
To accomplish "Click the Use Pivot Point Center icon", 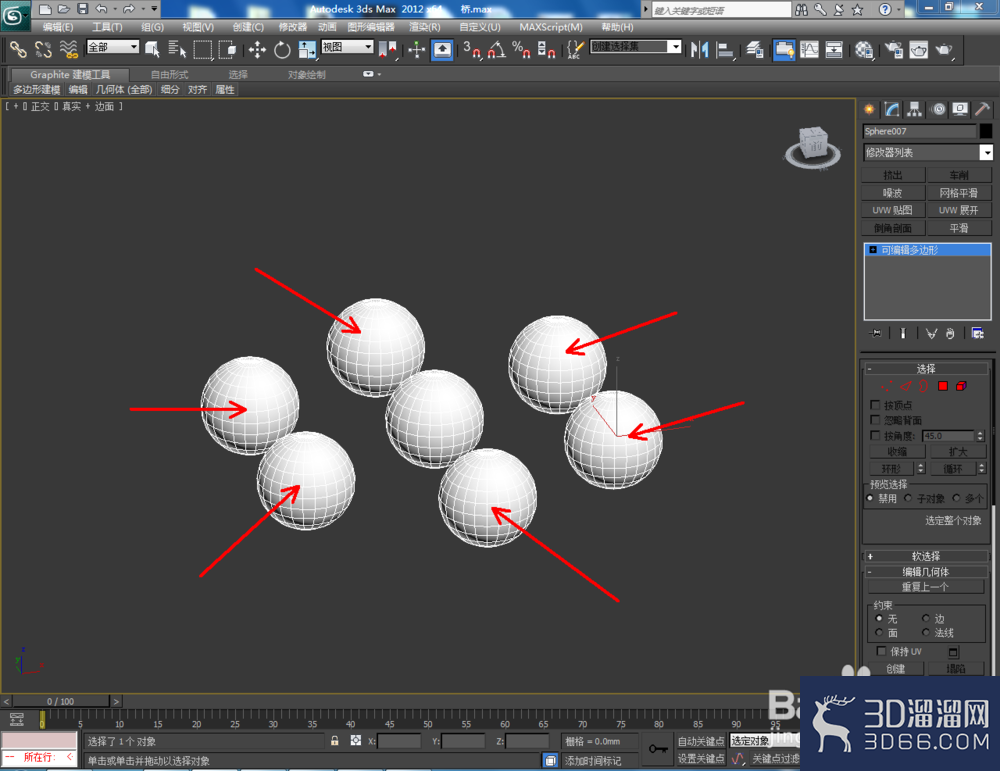I will tap(388, 49).
